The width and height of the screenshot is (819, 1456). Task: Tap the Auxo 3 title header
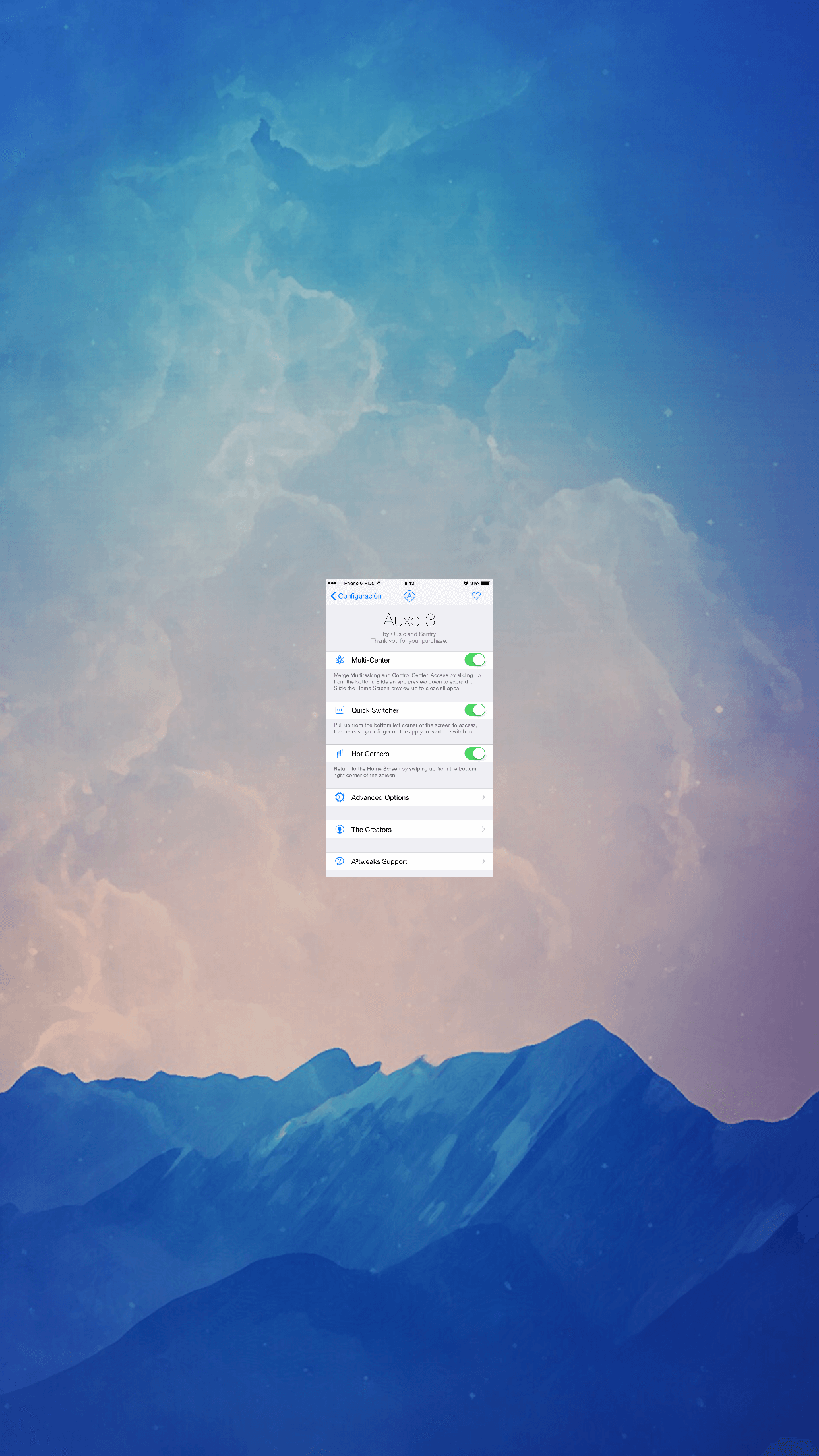tap(409, 621)
